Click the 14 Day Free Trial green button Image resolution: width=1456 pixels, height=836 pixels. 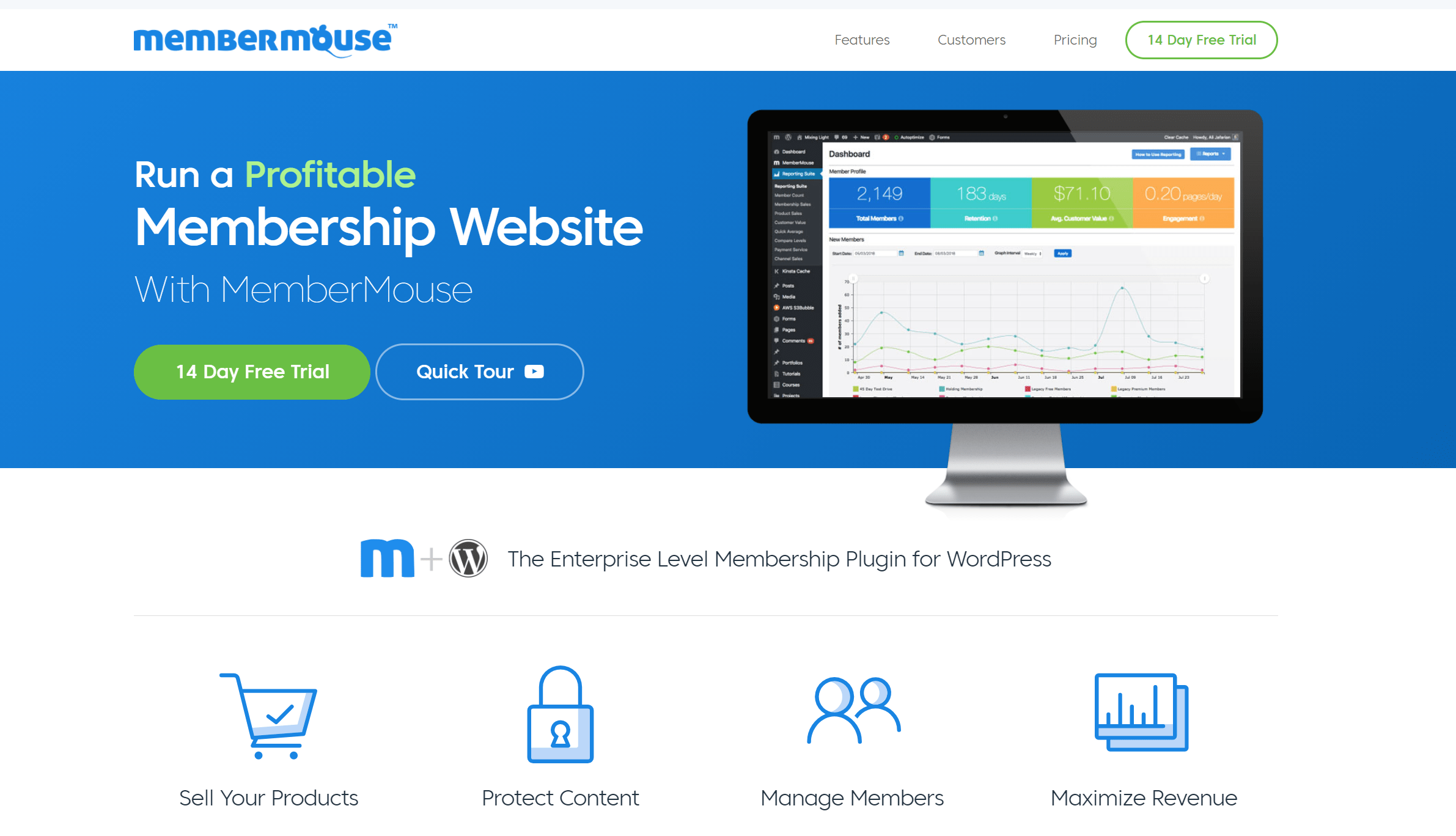(x=252, y=372)
